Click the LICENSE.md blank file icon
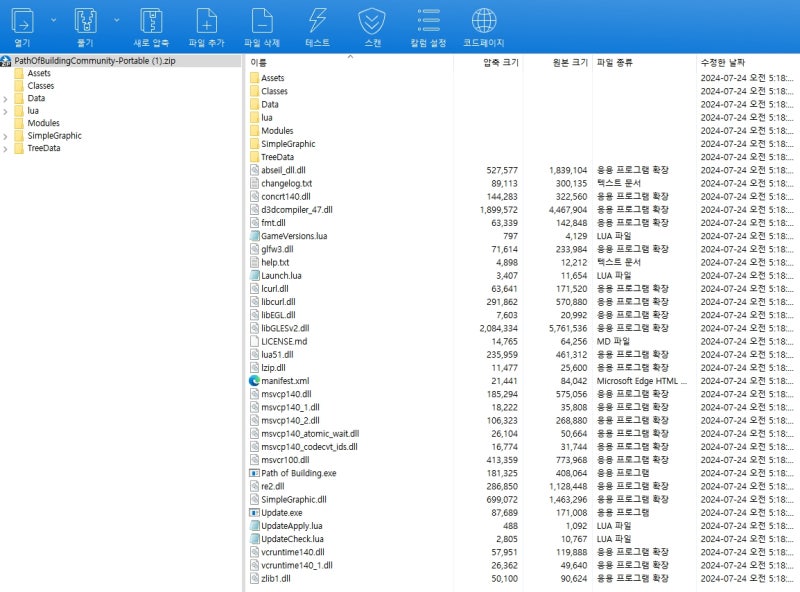 [255, 341]
